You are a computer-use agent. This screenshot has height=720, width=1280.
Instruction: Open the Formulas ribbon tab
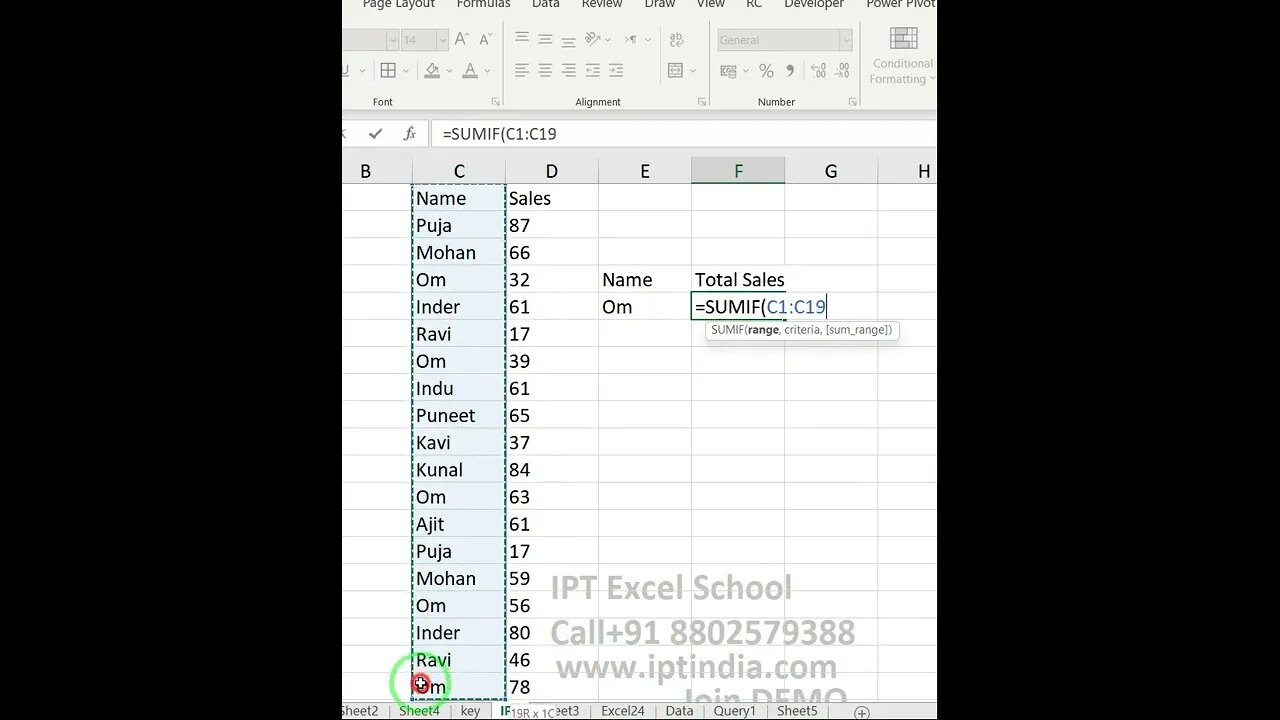(x=483, y=4)
